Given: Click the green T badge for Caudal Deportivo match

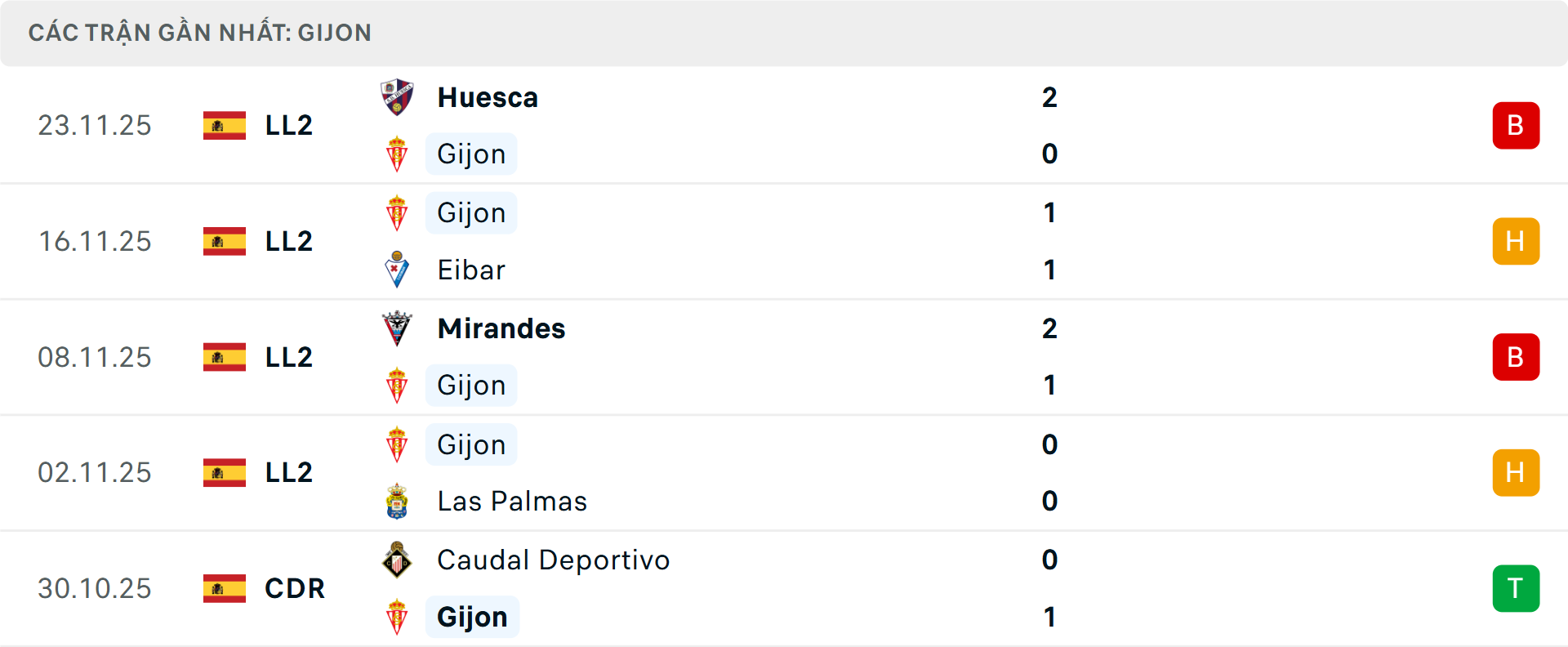Looking at the screenshot, I should click(1516, 588).
